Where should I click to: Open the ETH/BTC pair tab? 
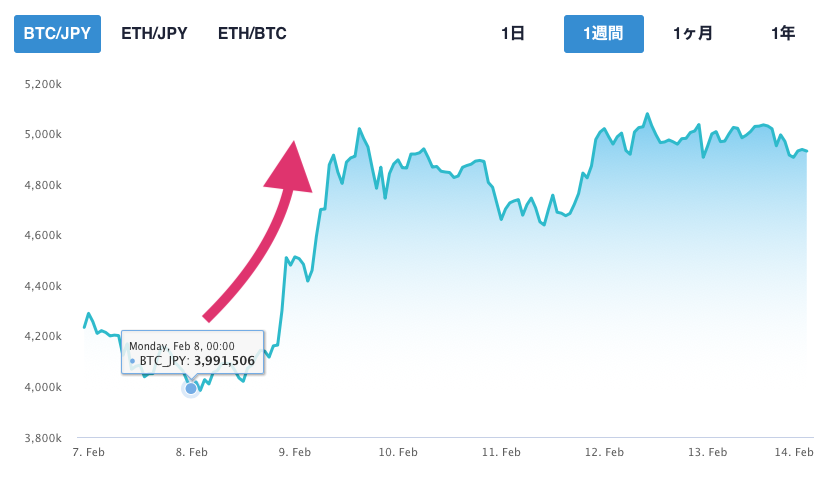tap(252, 34)
